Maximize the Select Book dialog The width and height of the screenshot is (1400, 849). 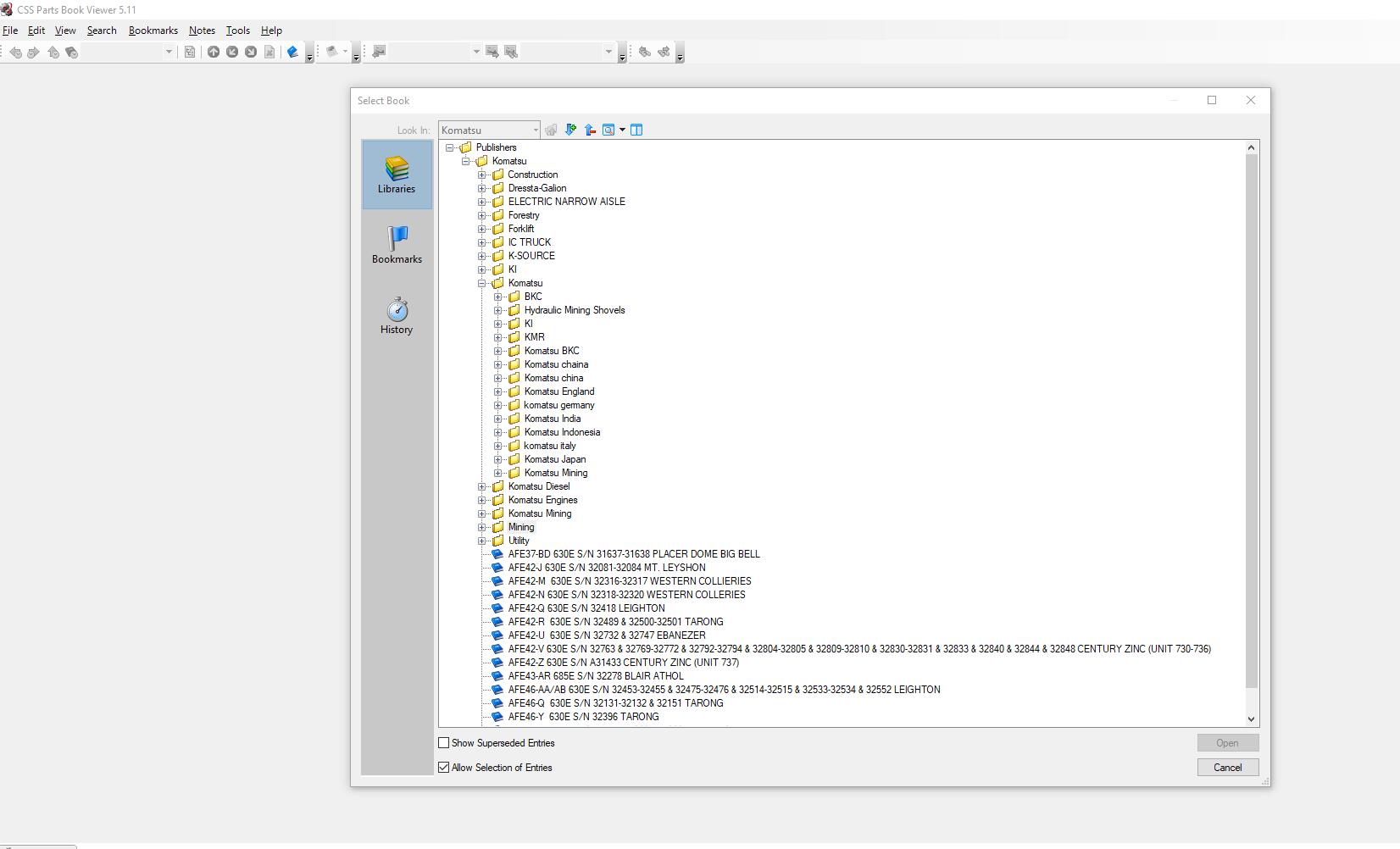(1212, 100)
